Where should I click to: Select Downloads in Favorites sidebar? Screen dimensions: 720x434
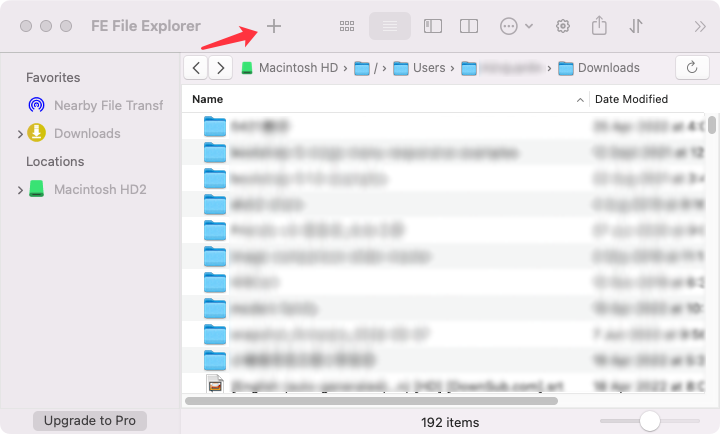[87, 134]
